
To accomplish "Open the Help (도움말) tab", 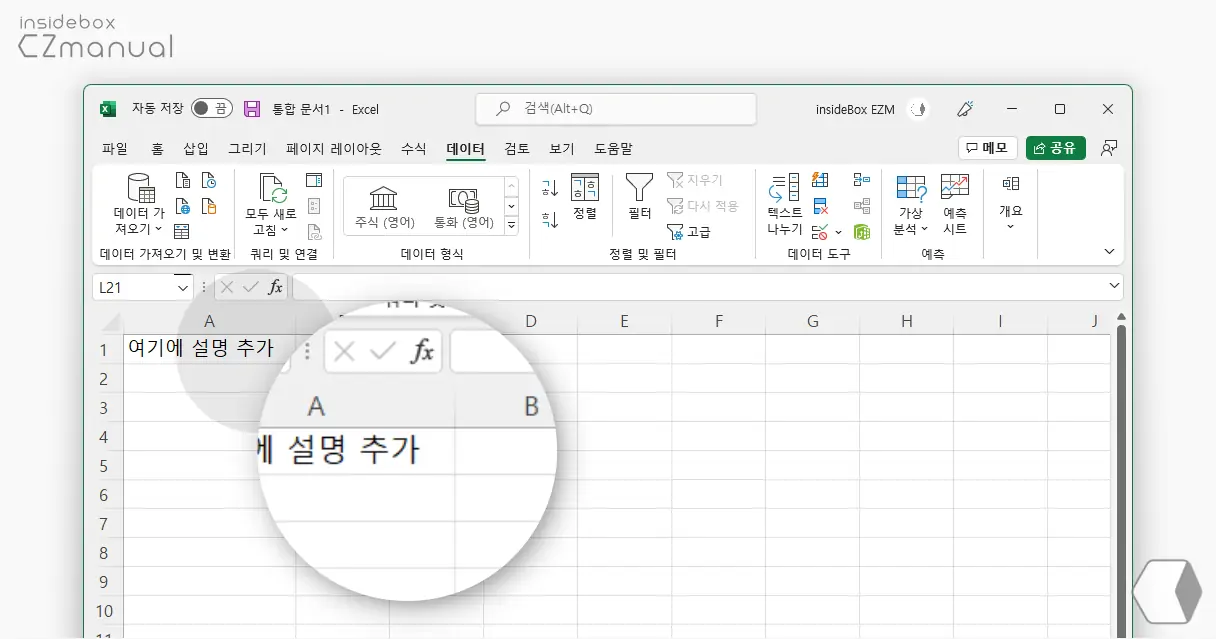I will (613, 148).
